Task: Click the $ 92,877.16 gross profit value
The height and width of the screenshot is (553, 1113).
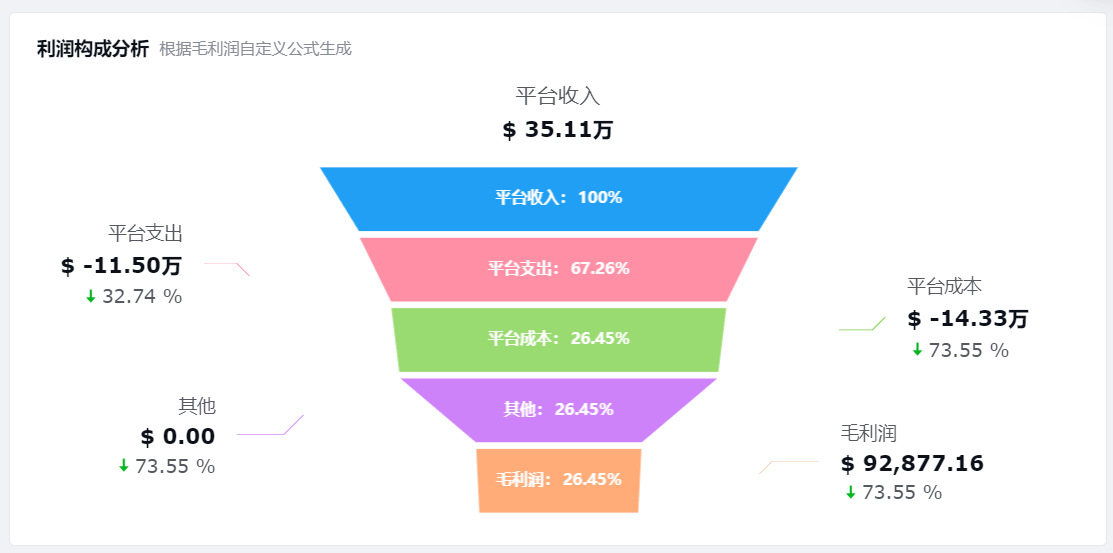Action: (x=912, y=464)
